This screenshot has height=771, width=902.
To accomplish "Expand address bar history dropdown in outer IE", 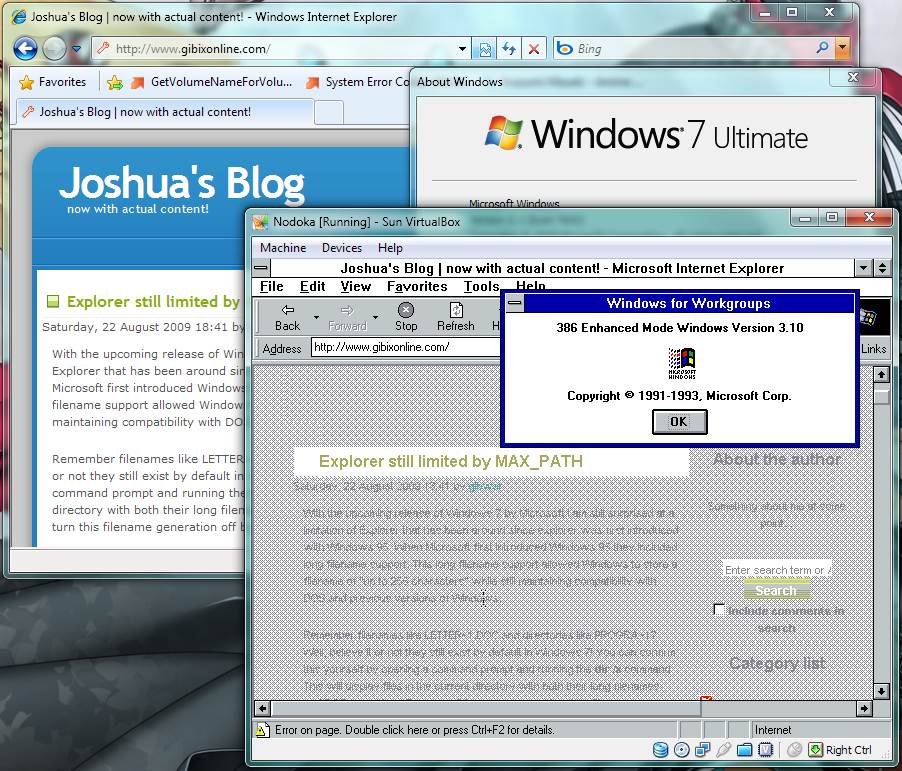I will coord(463,49).
